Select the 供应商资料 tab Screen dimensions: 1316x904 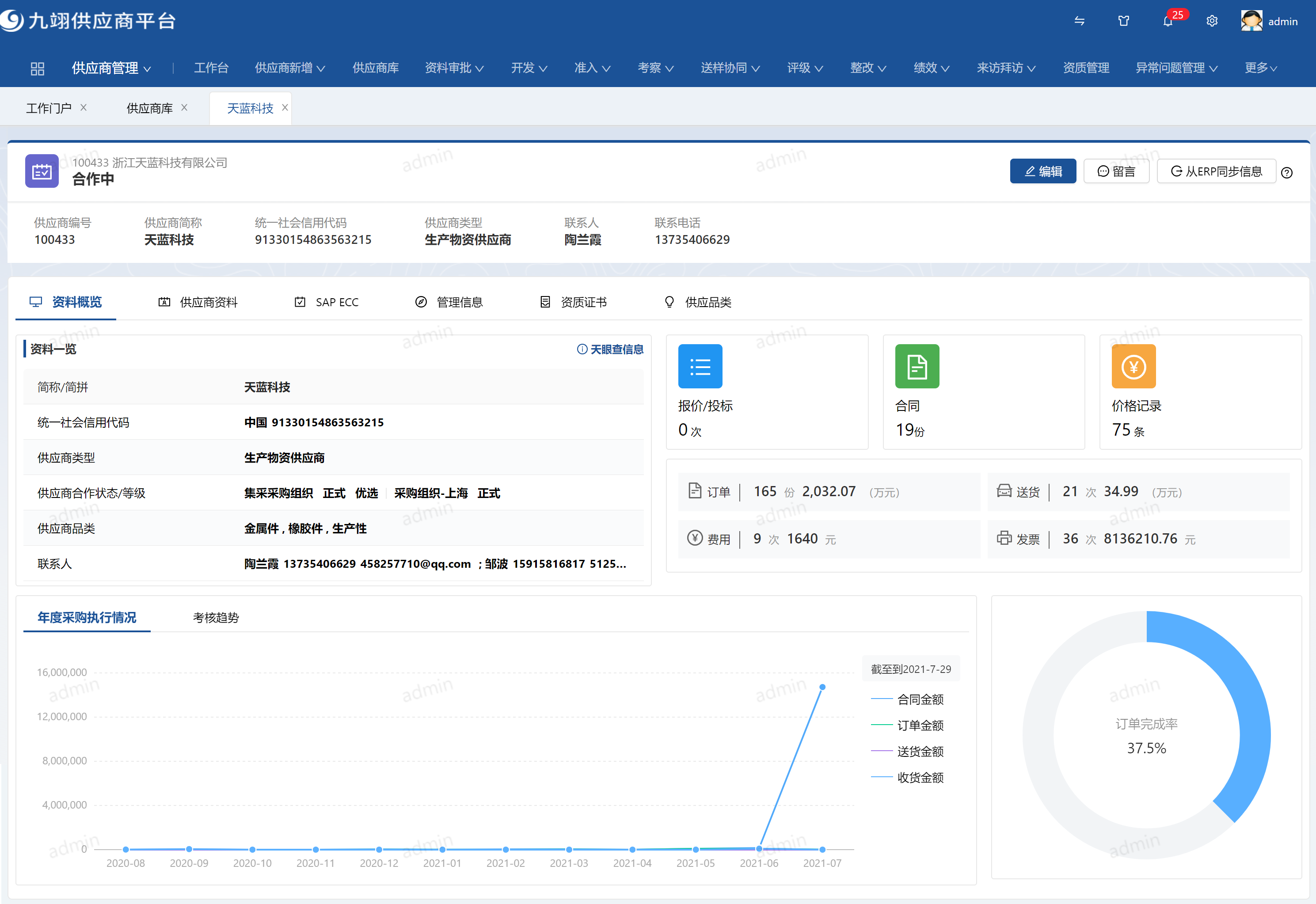click(198, 302)
